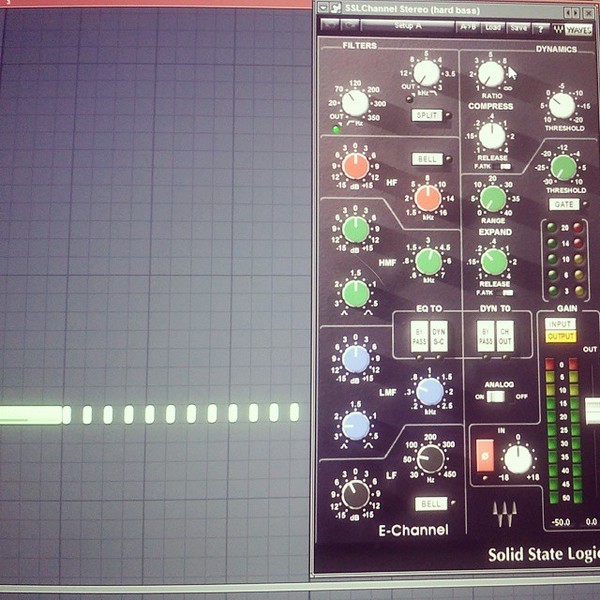Click the redo arrow button left of Setup A
Image resolution: width=600 pixels, height=600 pixels.
coord(349,26)
